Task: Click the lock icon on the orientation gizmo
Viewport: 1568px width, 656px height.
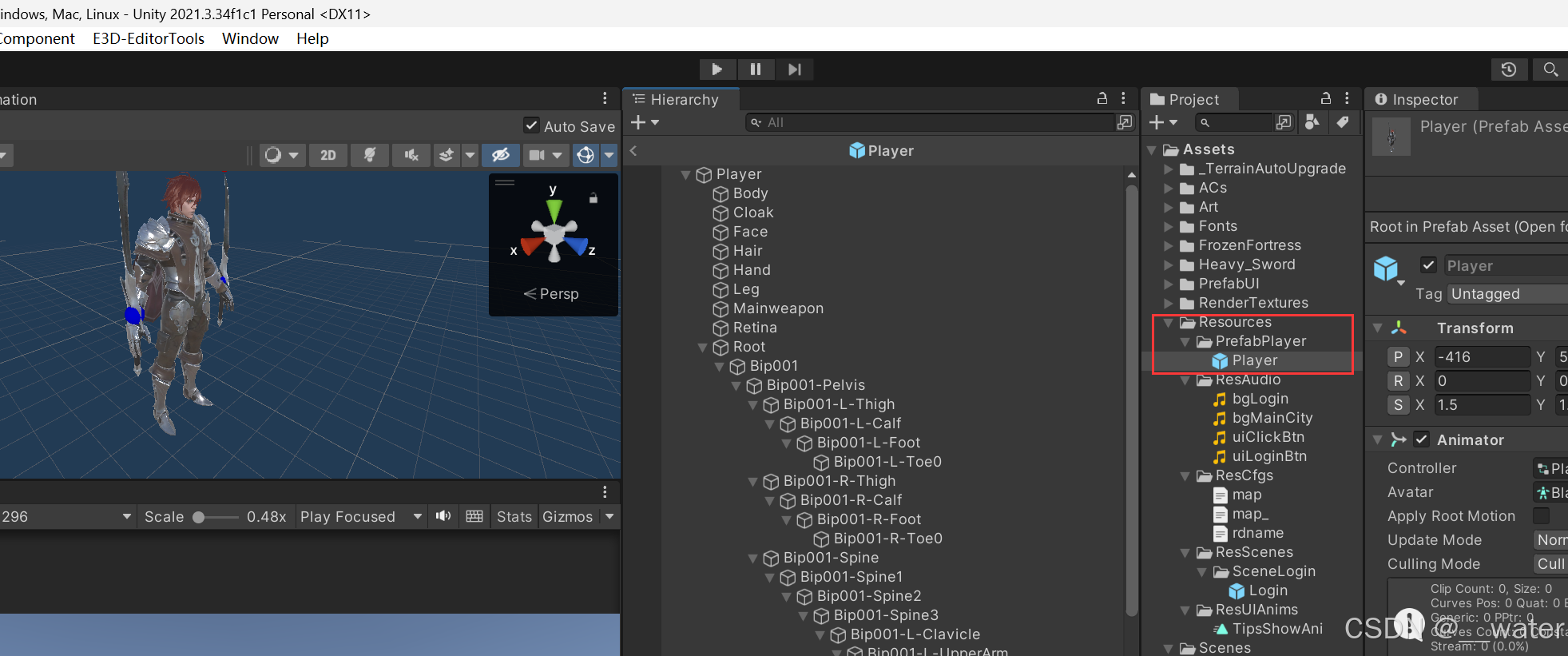Action: click(593, 197)
